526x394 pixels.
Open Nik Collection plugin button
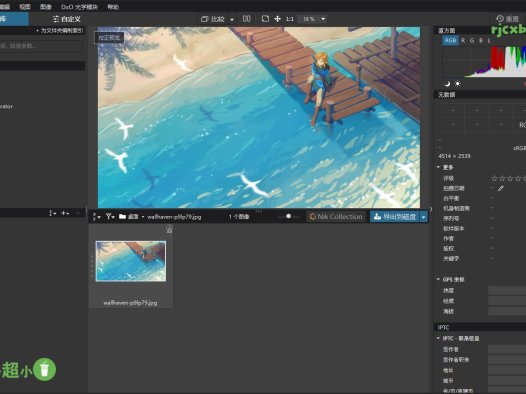(336, 217)
